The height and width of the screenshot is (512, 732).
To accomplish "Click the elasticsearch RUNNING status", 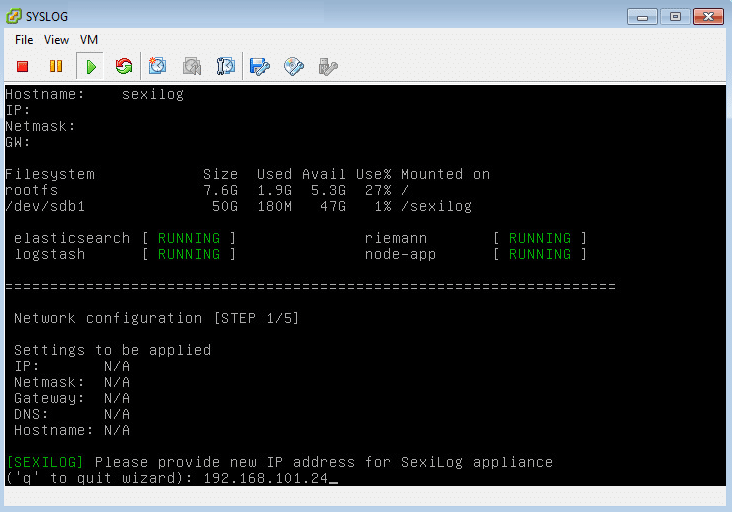I will [x=189, y=238].
